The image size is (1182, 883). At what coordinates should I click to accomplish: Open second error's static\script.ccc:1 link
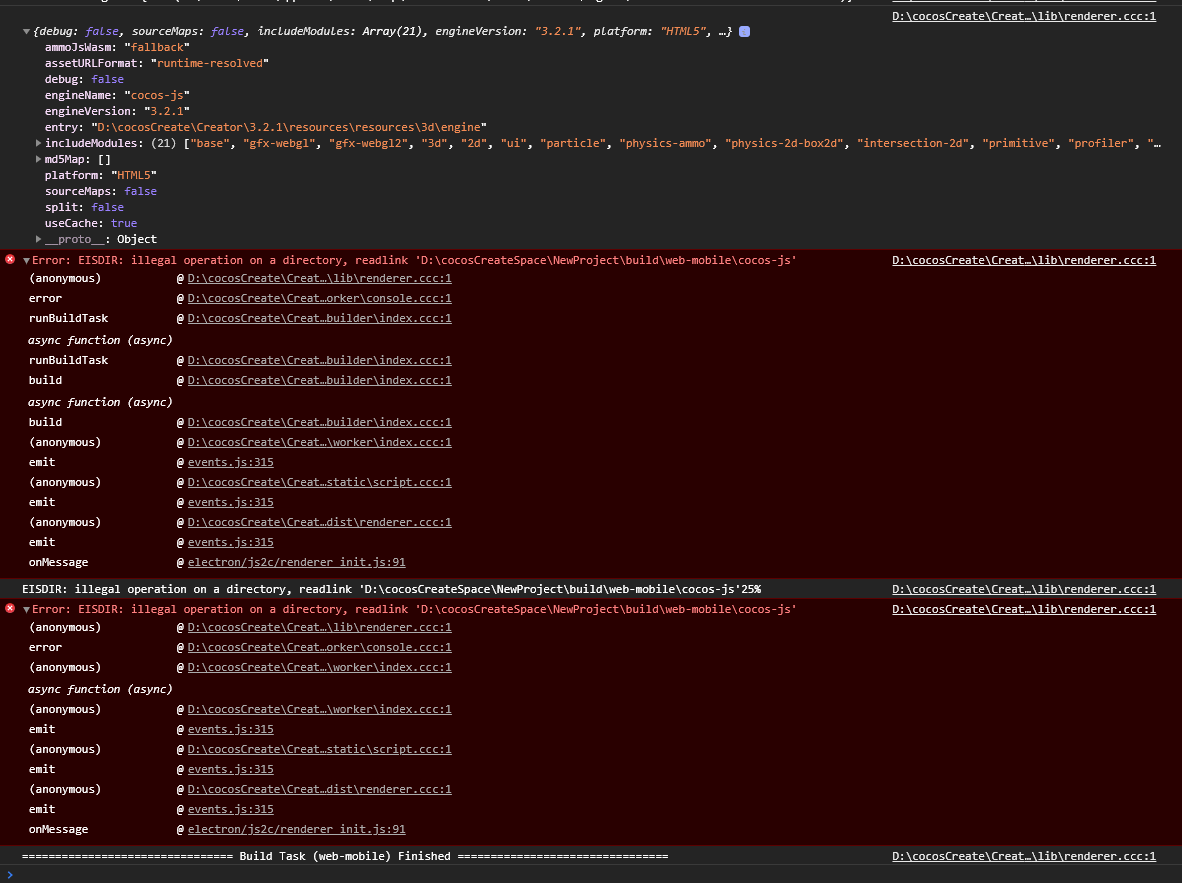pyautogui.click(x=320, y=750)
